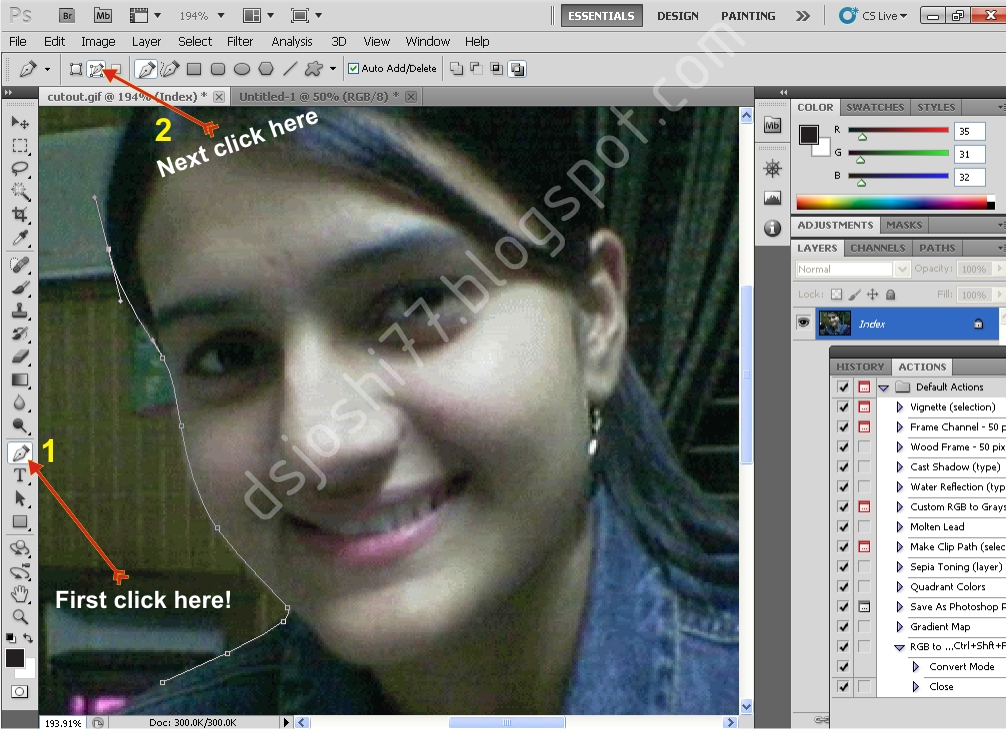Image resolution: width=1006 pixels, height=729 pixels.
Task: Click the Paths mode icon in options bar
Action: click(96, 69)
